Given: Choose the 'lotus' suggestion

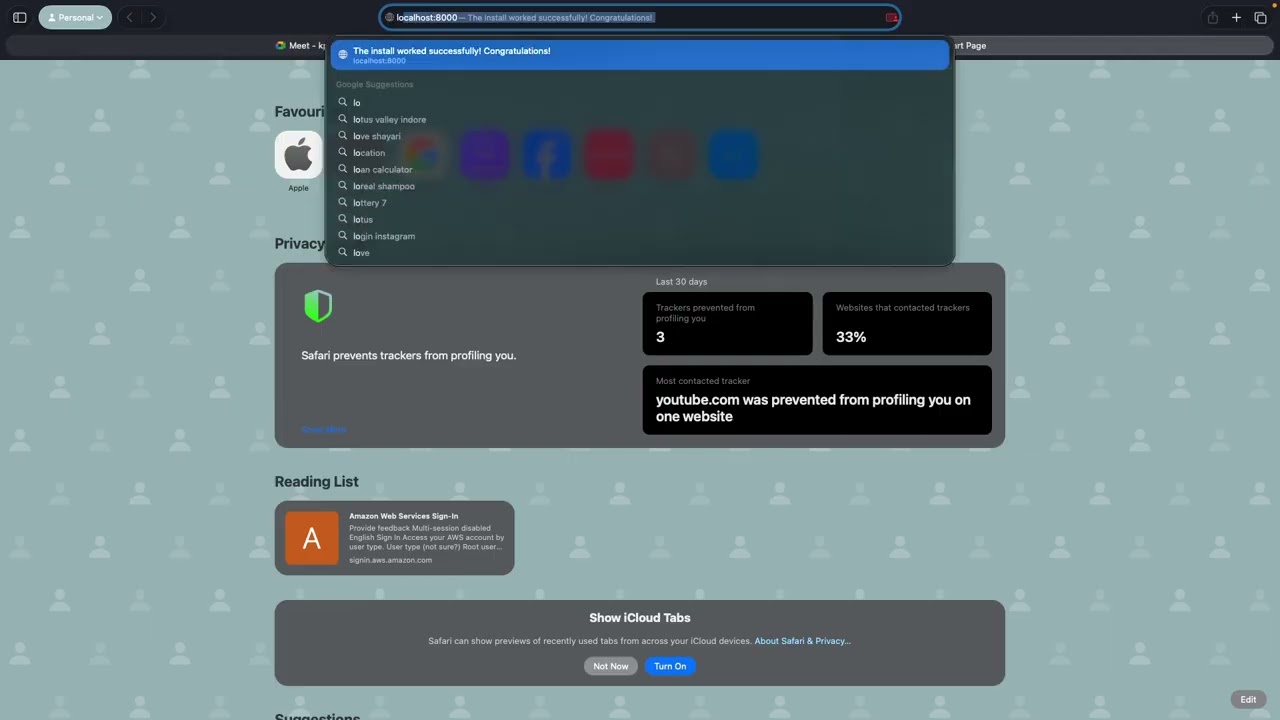Looking at the screenshot, I should pyautogui.click(x=640, y=219).
